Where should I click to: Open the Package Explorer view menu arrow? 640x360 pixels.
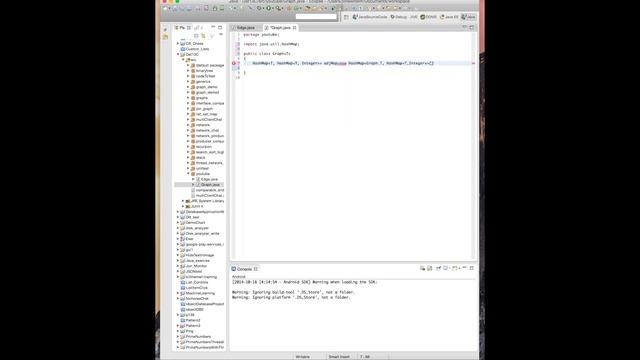pos(221,35)
